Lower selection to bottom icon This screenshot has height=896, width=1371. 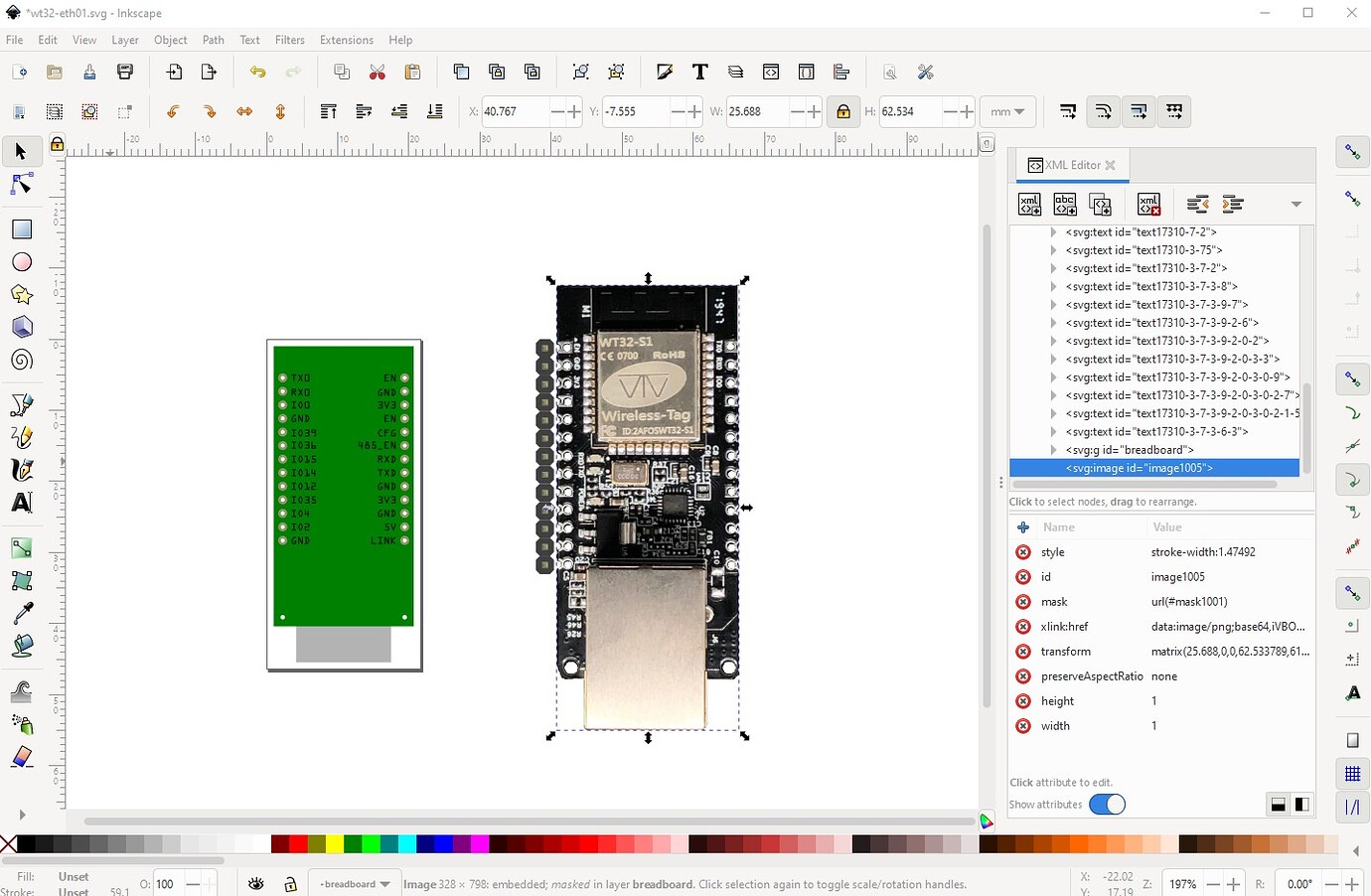tap(434, 111)
